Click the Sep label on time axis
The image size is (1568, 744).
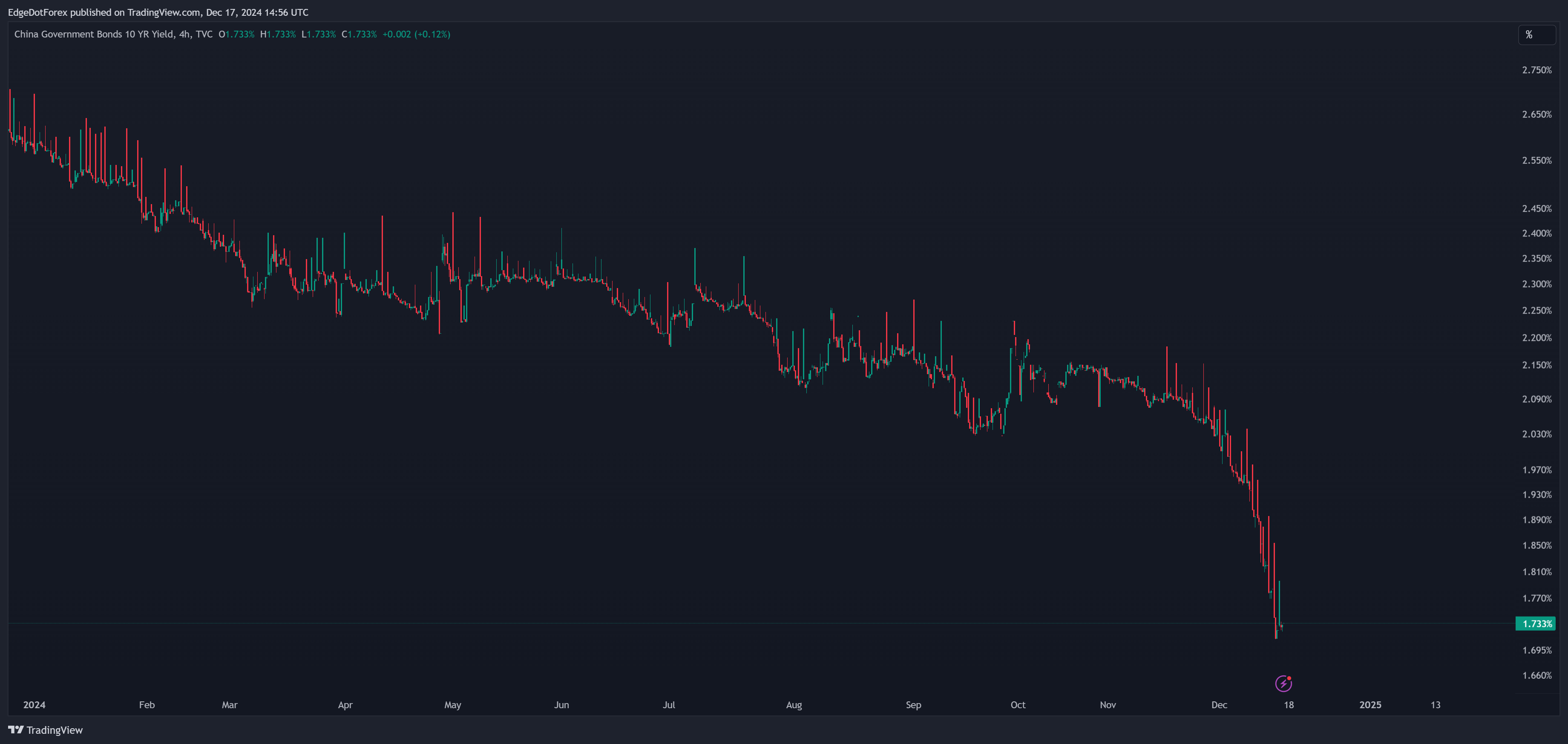[913, 705]
